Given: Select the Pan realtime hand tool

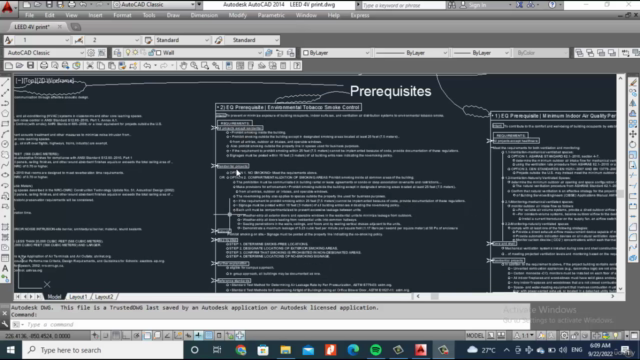Looking at the screenshot, I should tap(183, 66).
